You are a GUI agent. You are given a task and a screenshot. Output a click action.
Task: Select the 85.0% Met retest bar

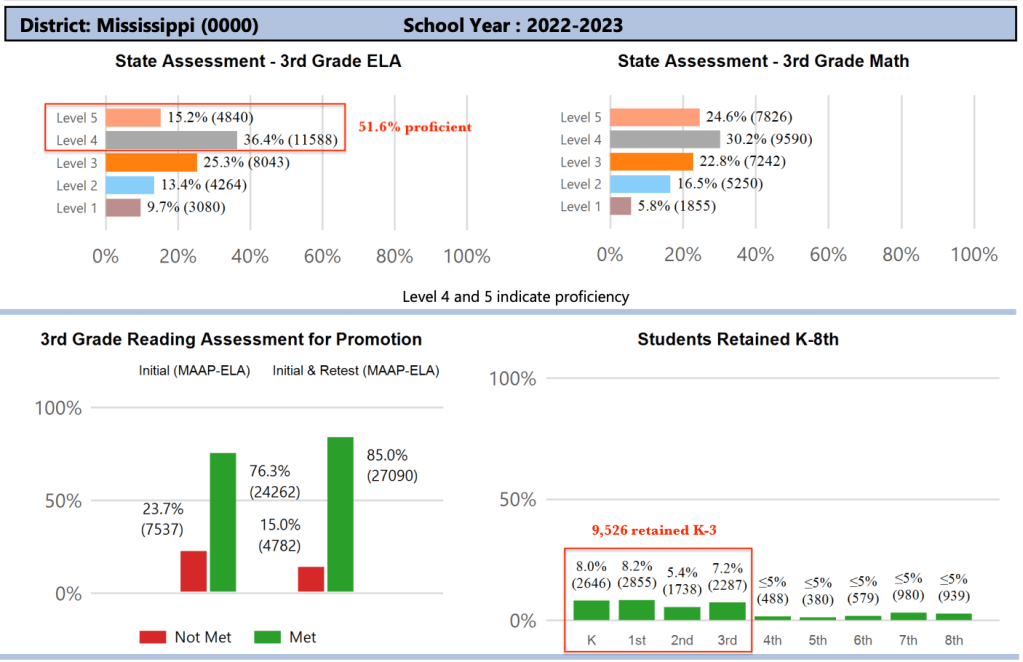[340, 514]
